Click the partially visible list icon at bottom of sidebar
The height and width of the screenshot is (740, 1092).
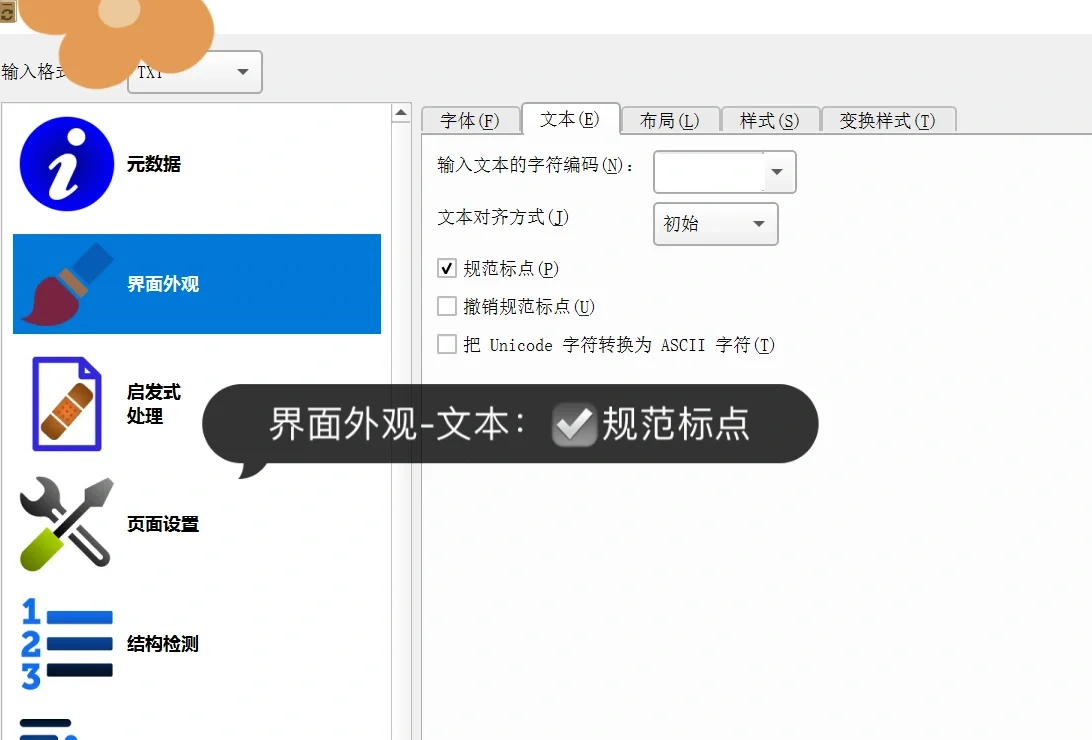tap(47, 729)
